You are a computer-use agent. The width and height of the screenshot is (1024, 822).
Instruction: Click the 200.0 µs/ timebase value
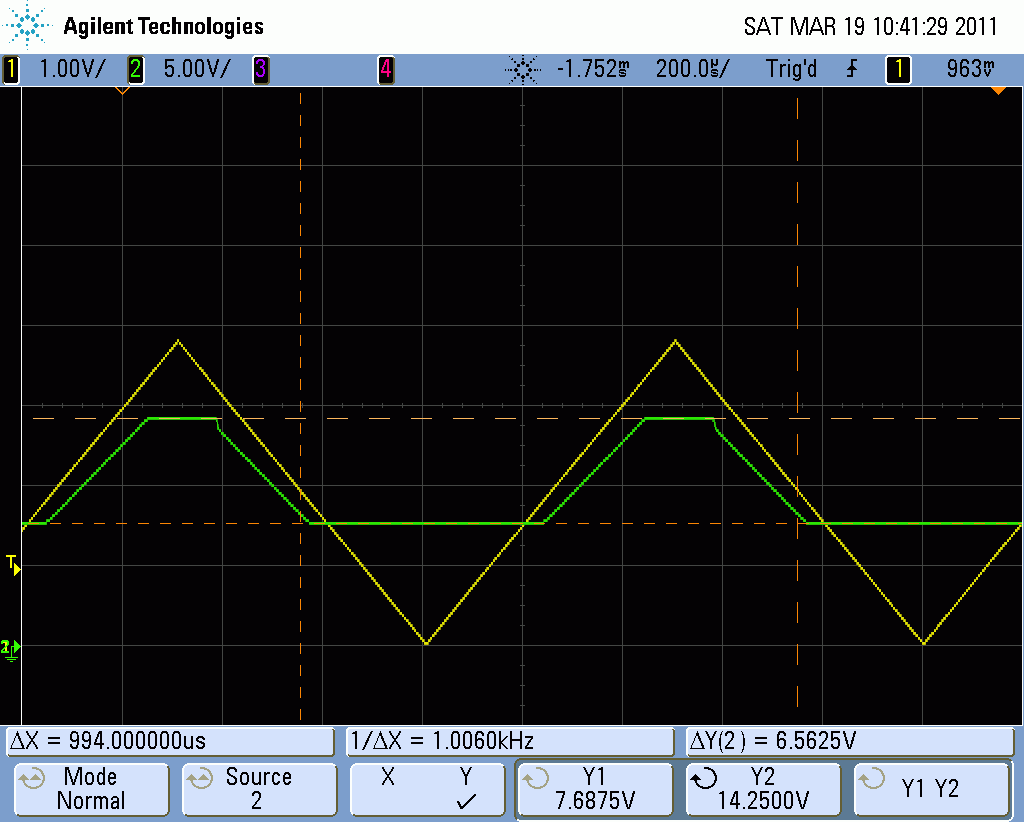(692, 69)
